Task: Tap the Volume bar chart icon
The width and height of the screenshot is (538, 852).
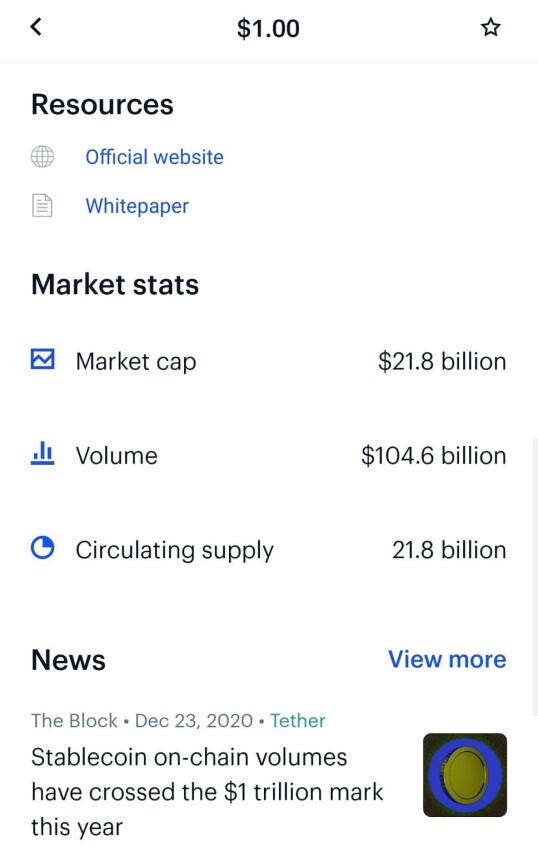Action: [x=42, y=454]
